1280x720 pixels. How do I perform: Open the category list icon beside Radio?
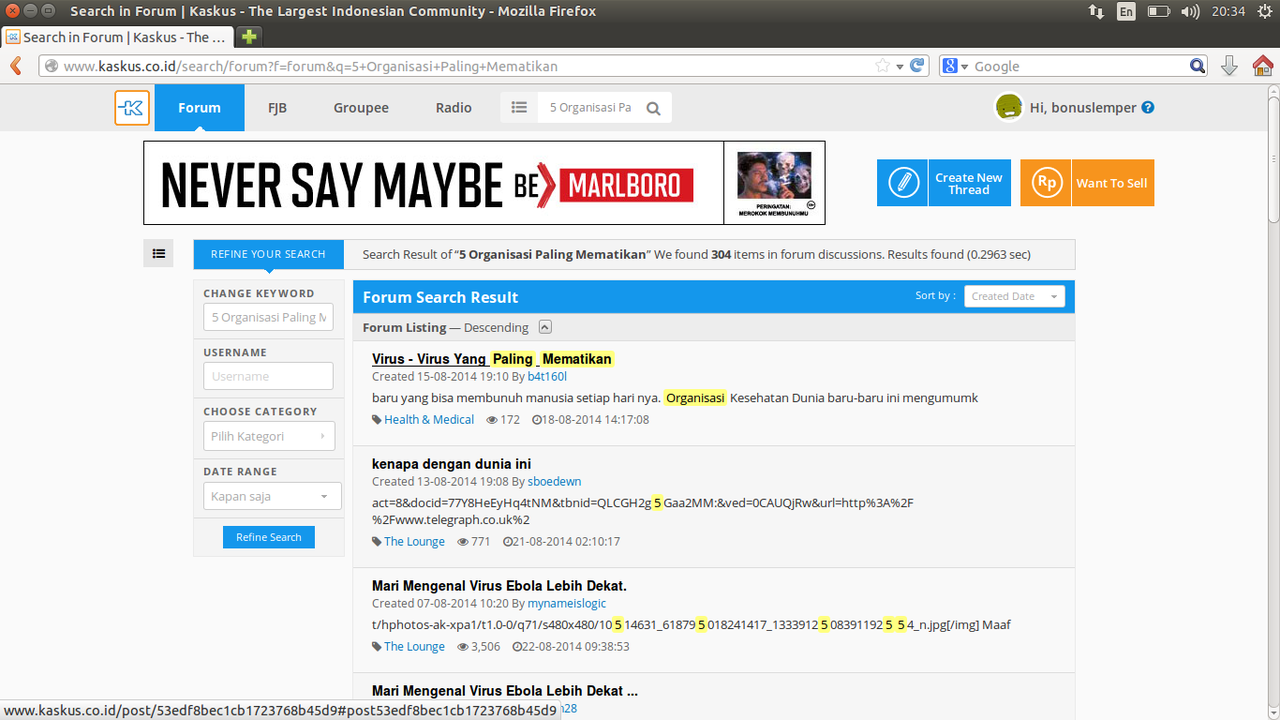pos(519,108)
